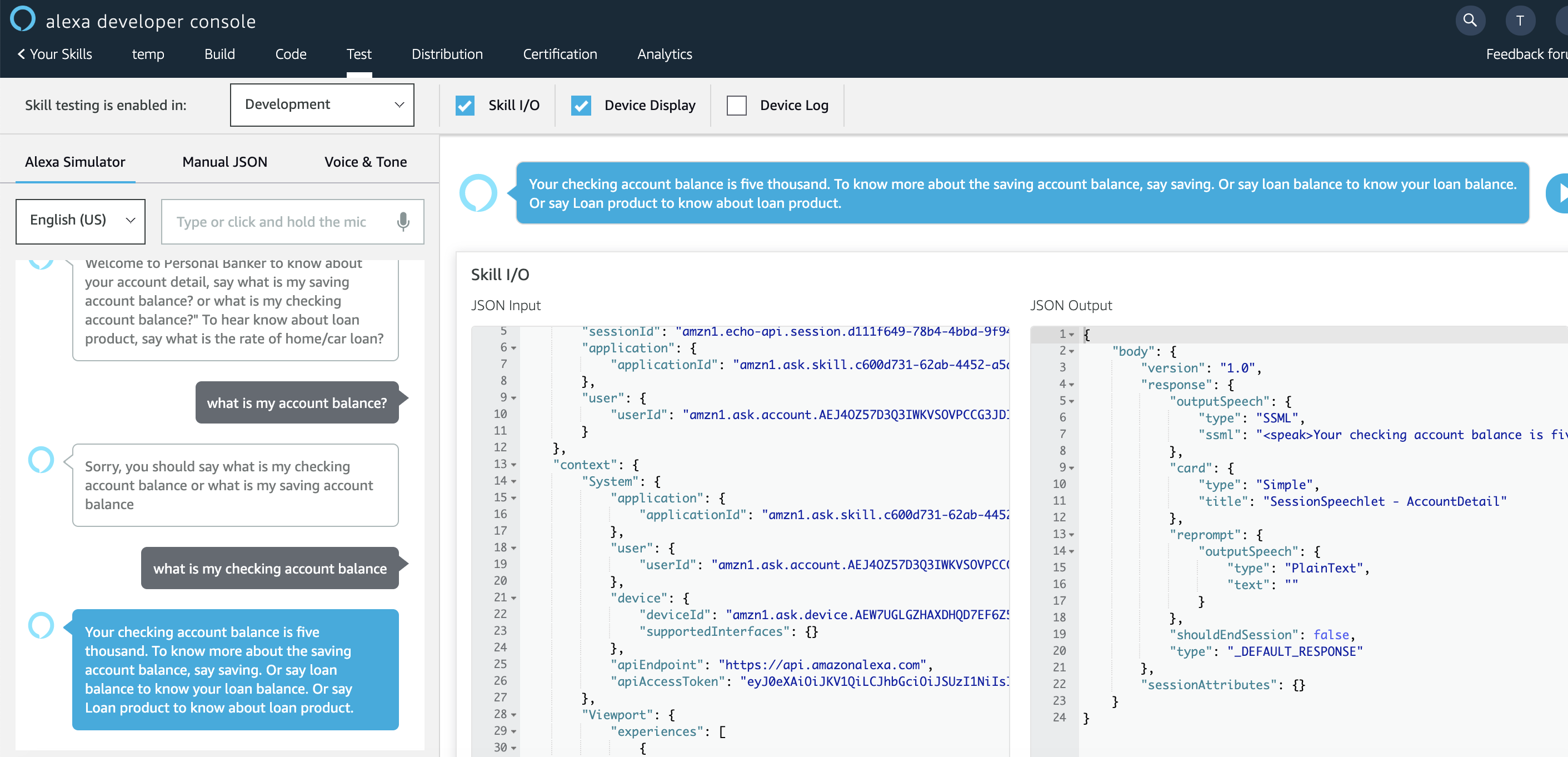Open the search magnifier icon

pyautogui.click(x=1470, y=21)
